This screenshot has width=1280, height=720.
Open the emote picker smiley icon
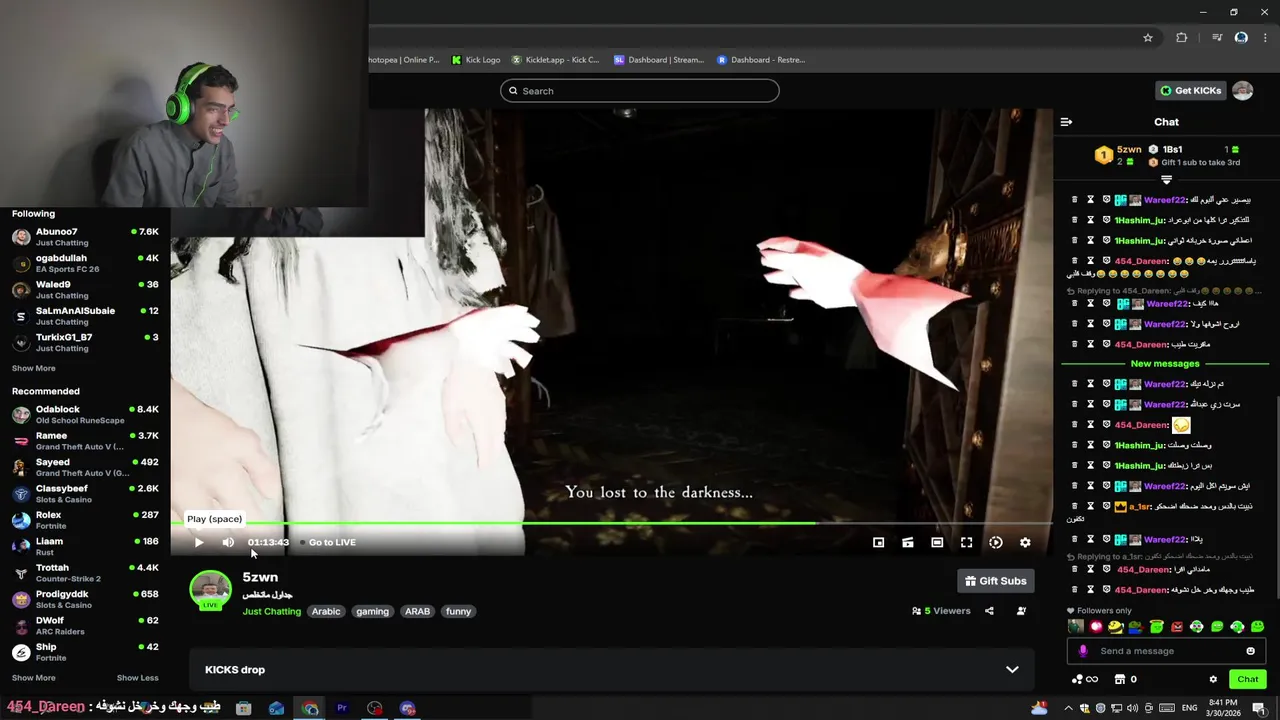point(1250,651)
